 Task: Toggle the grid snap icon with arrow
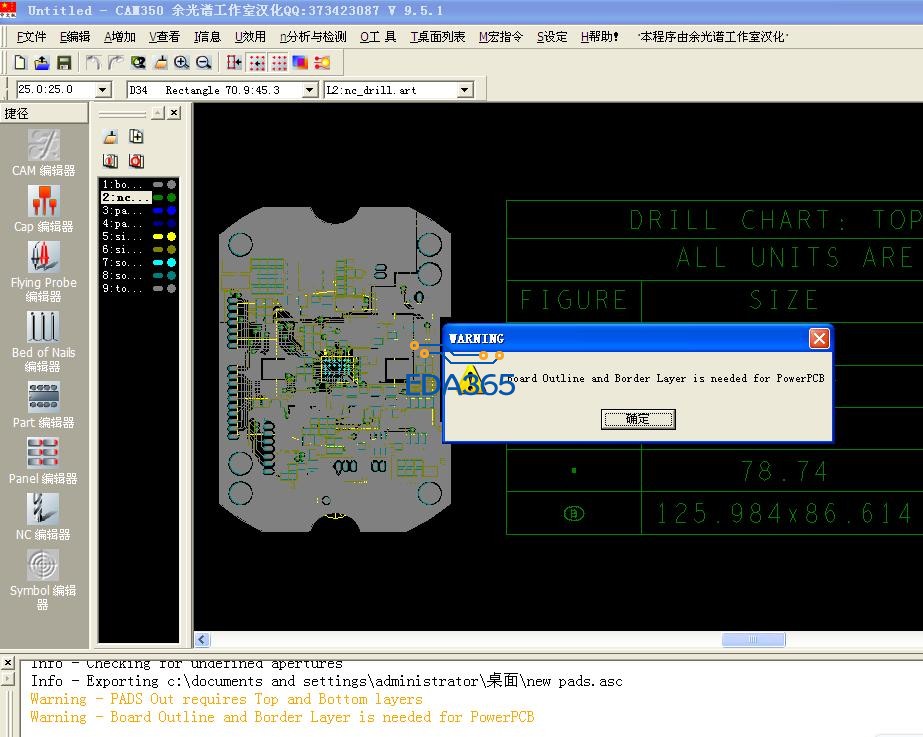(x=257, y=62)
